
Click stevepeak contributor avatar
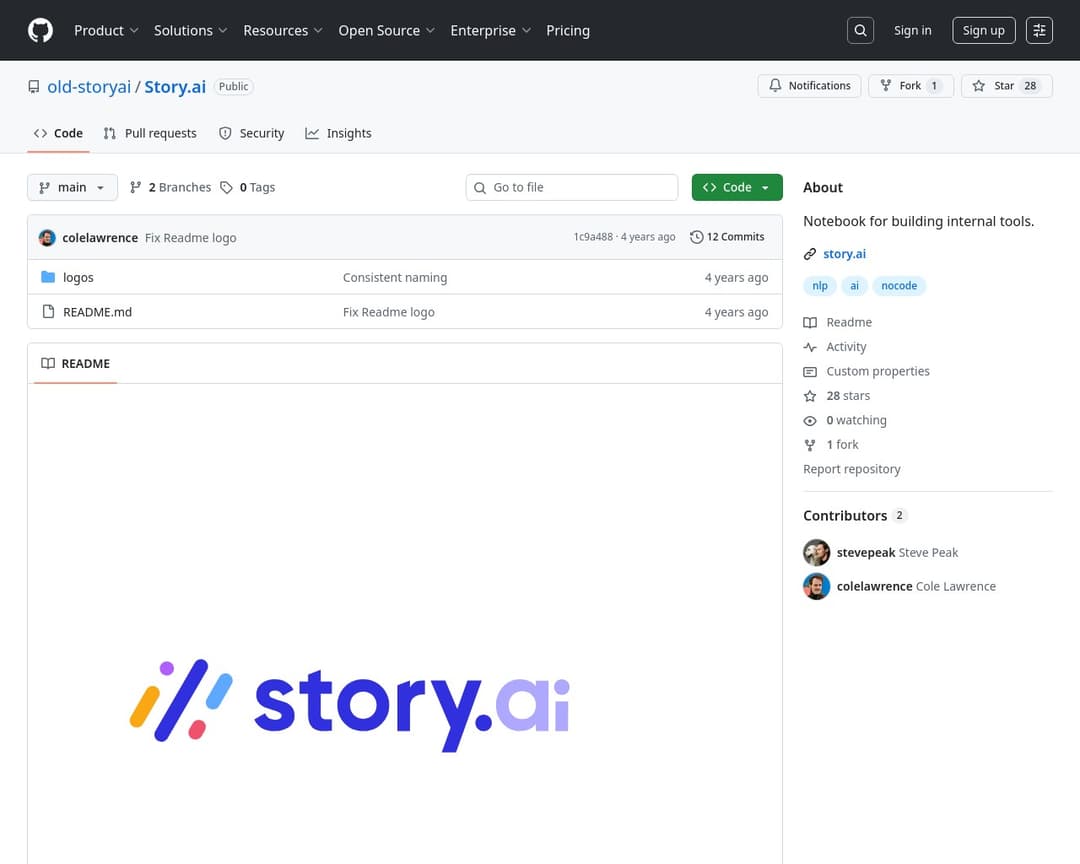[817, 553]
